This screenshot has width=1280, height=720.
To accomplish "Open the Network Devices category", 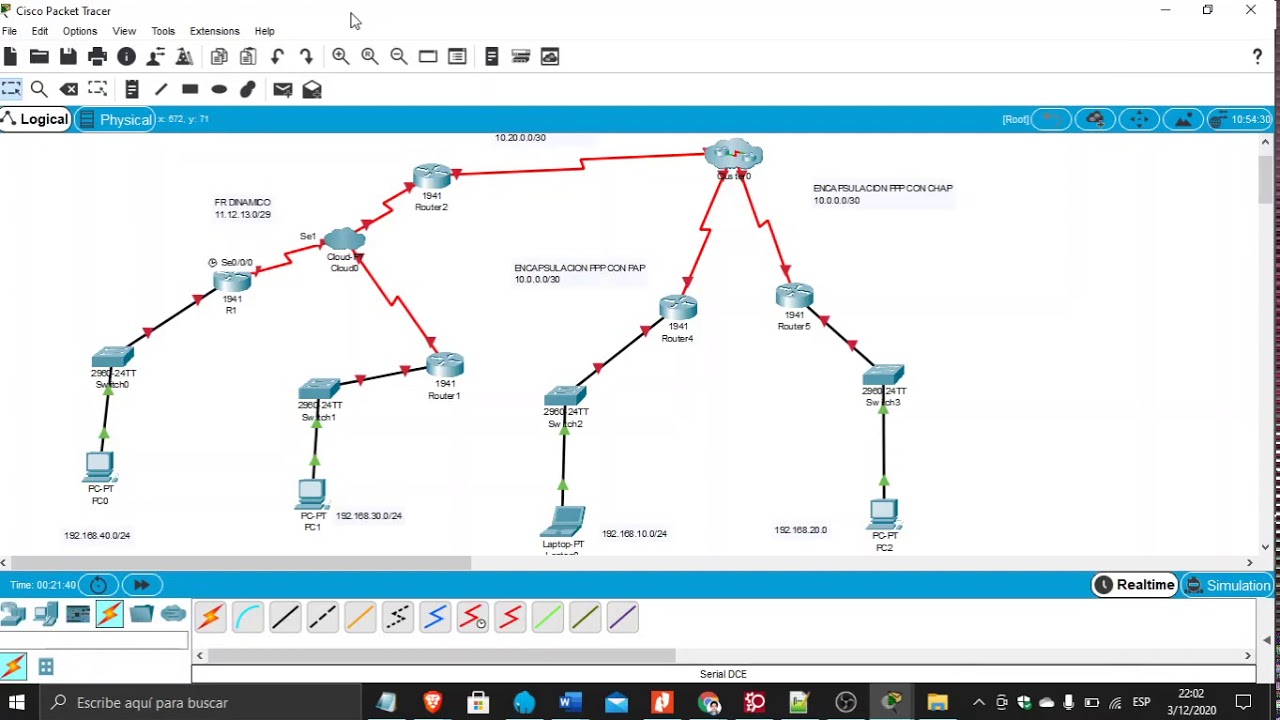I will click(14, 614).
